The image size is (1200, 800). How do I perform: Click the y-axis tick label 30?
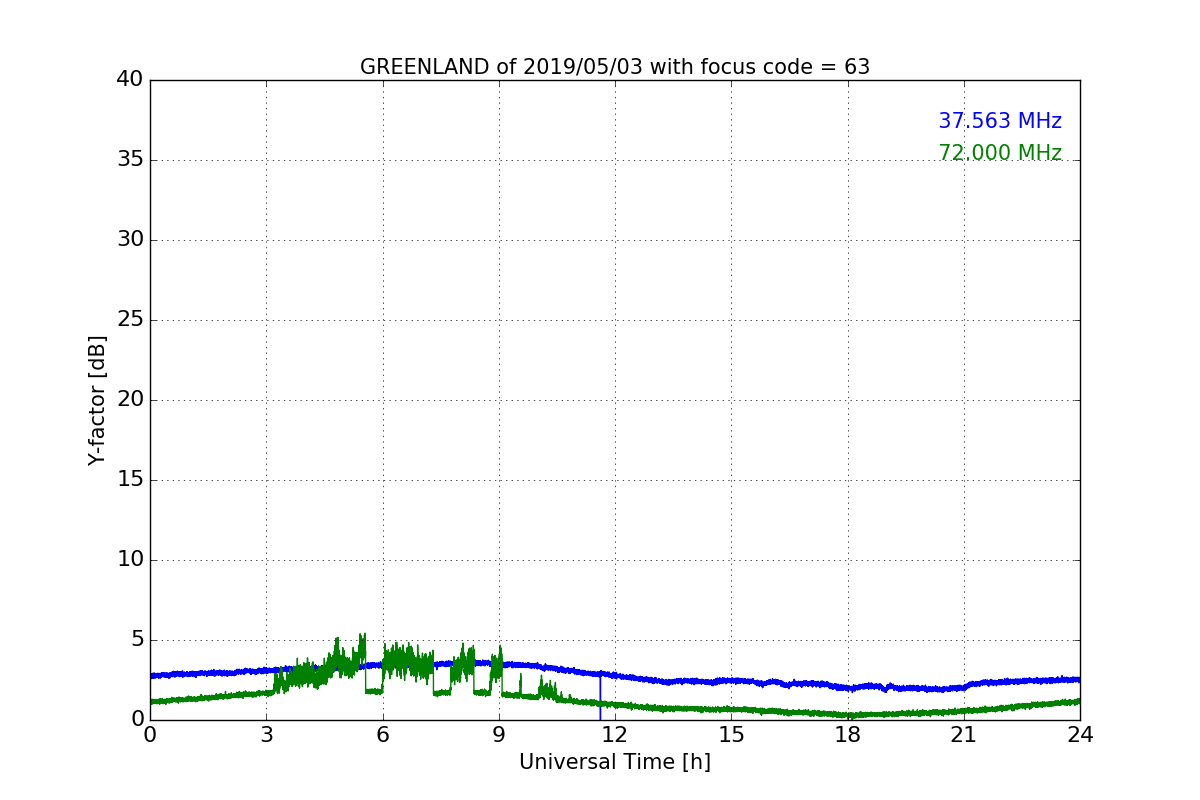point(130,240)
